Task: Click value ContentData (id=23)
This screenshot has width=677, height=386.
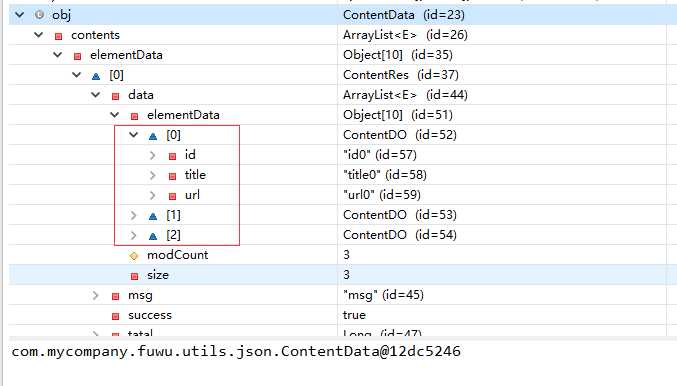Action: point(404,15)
